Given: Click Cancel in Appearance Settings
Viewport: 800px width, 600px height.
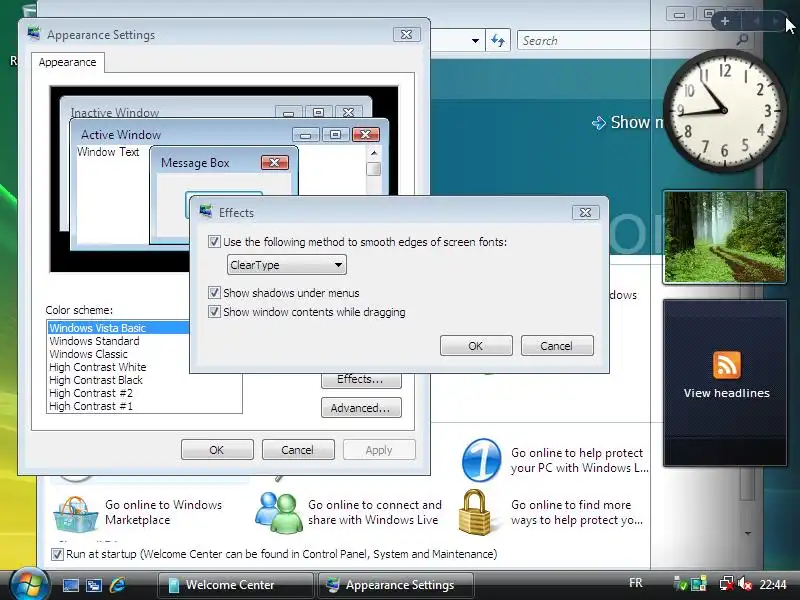Looking at the screenshot, I should click(298, 450).
